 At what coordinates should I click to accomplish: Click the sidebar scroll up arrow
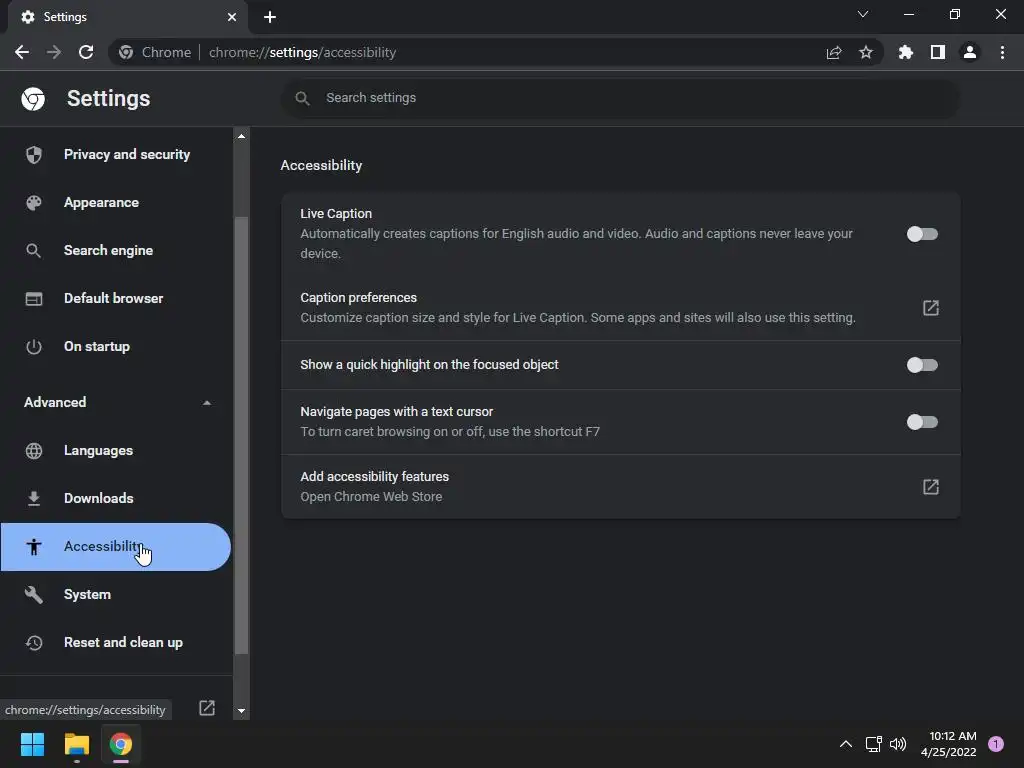coord(242,136)
